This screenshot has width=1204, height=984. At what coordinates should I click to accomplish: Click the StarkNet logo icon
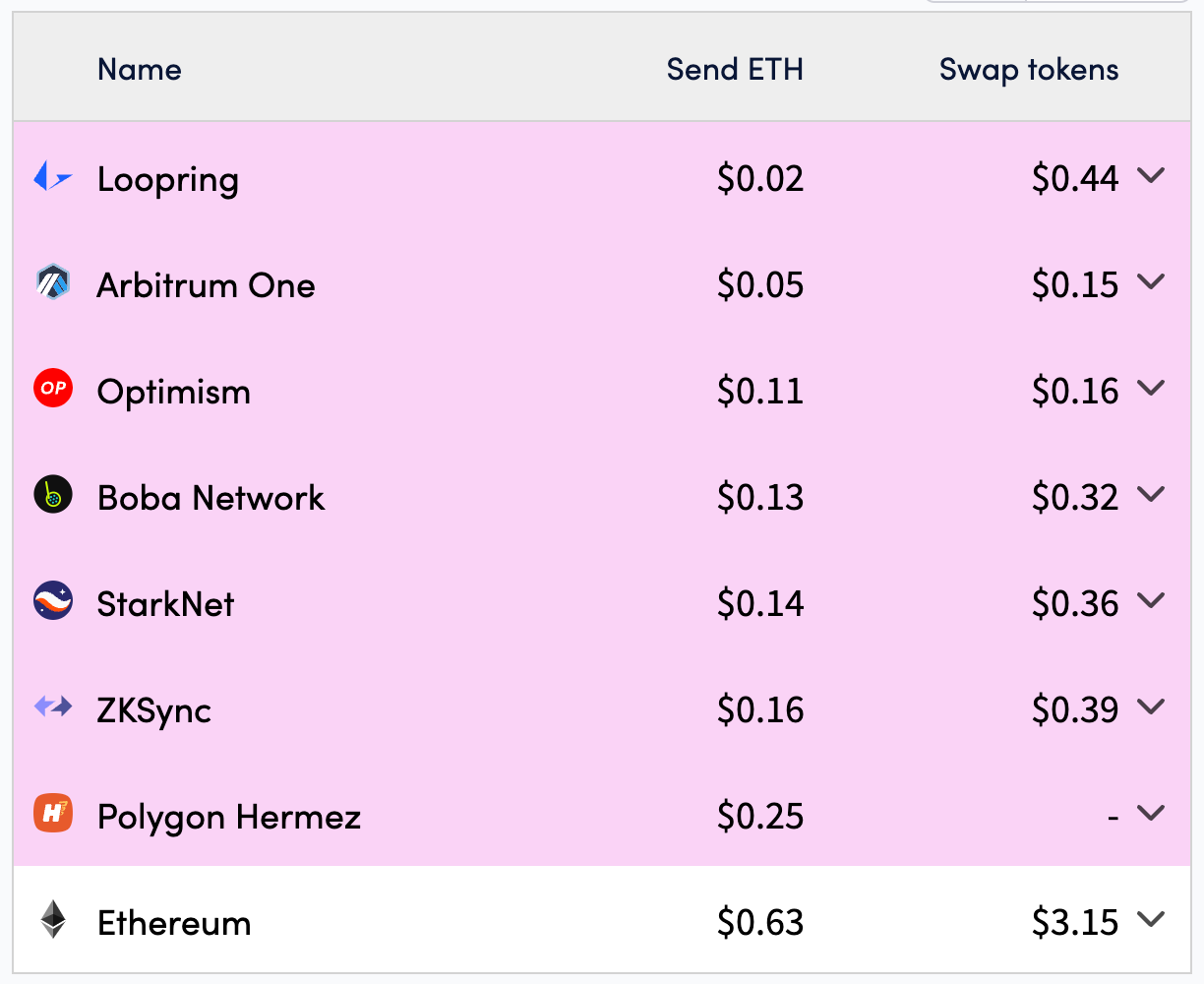click(53, 601)
